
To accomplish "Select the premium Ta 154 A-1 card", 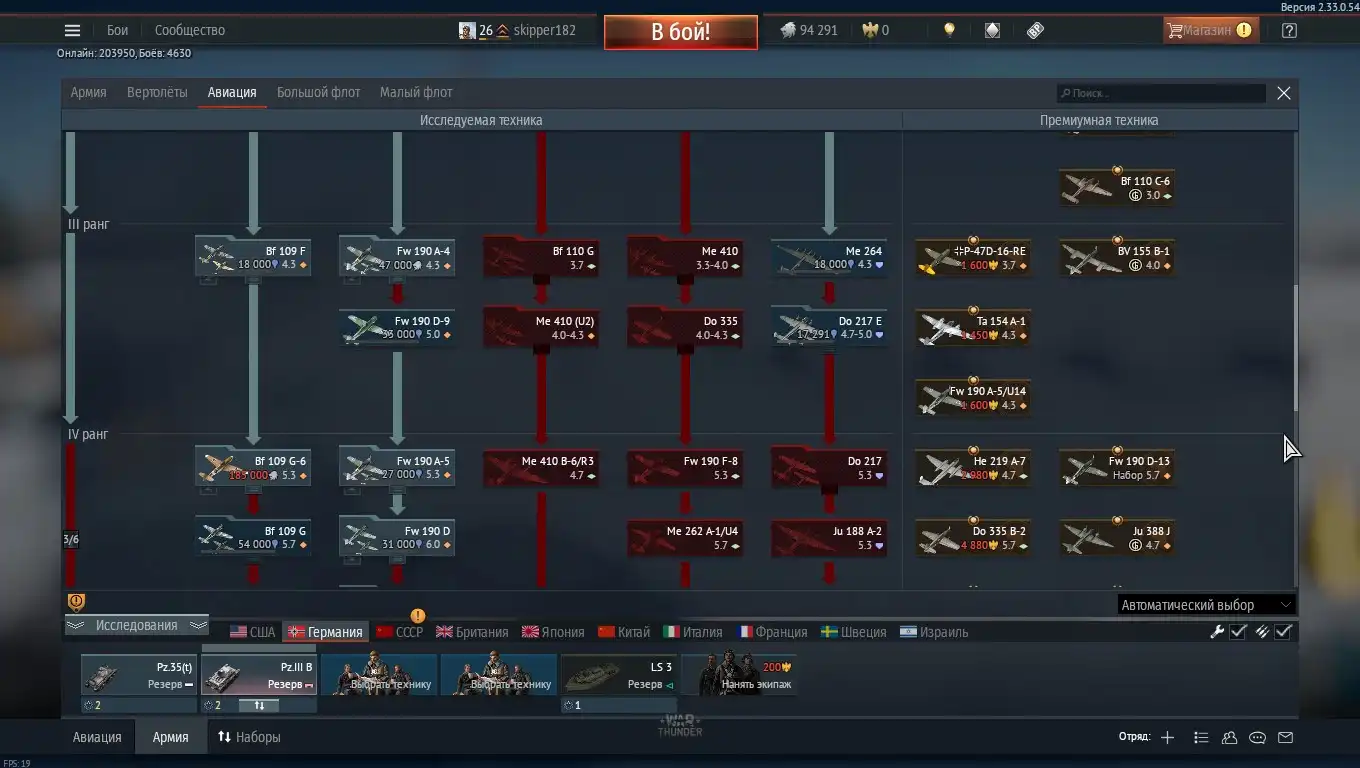I will coord(973,327).
